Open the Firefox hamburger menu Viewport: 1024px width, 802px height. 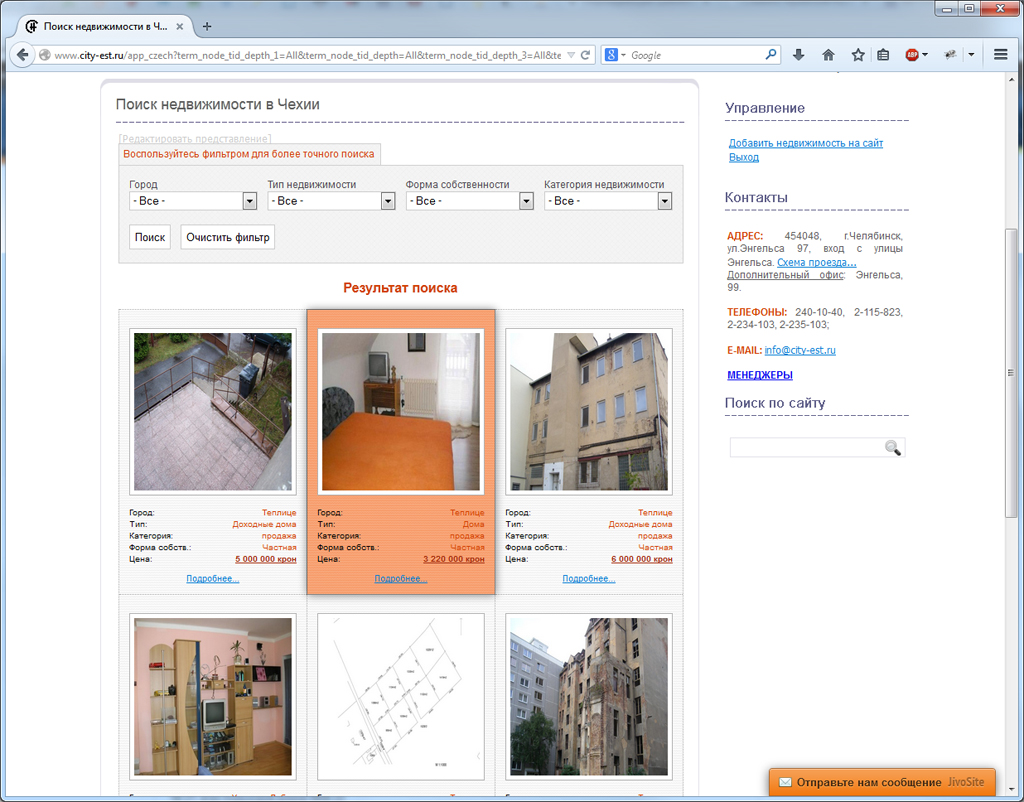[1000, 56]
